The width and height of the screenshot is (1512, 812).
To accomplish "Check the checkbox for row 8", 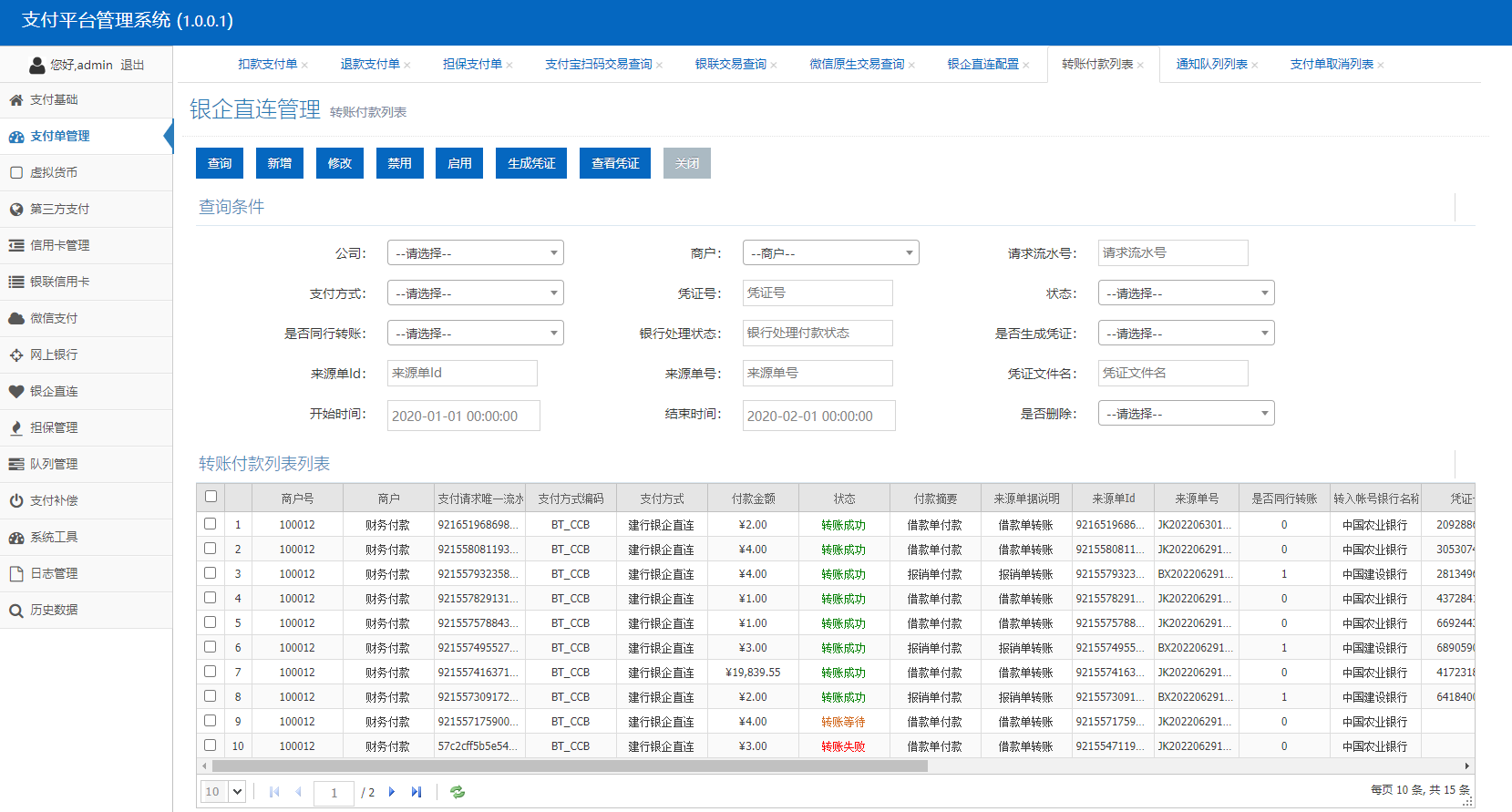I will pyautogui.click(x=211, y=696).
